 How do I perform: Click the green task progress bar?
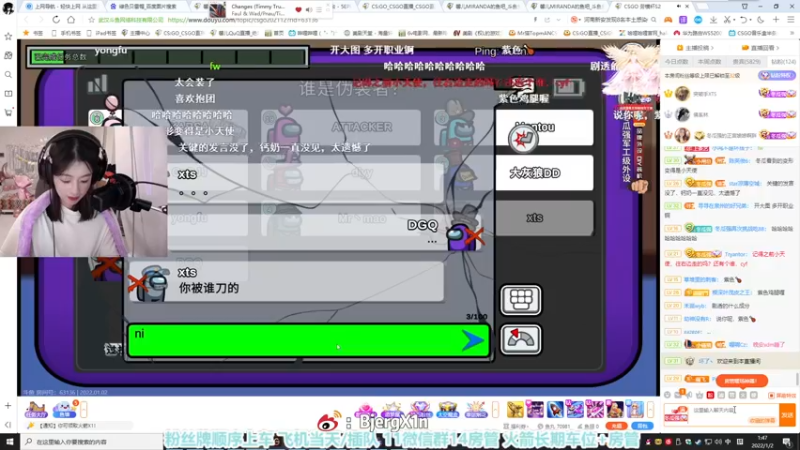(x=168, y=57)
